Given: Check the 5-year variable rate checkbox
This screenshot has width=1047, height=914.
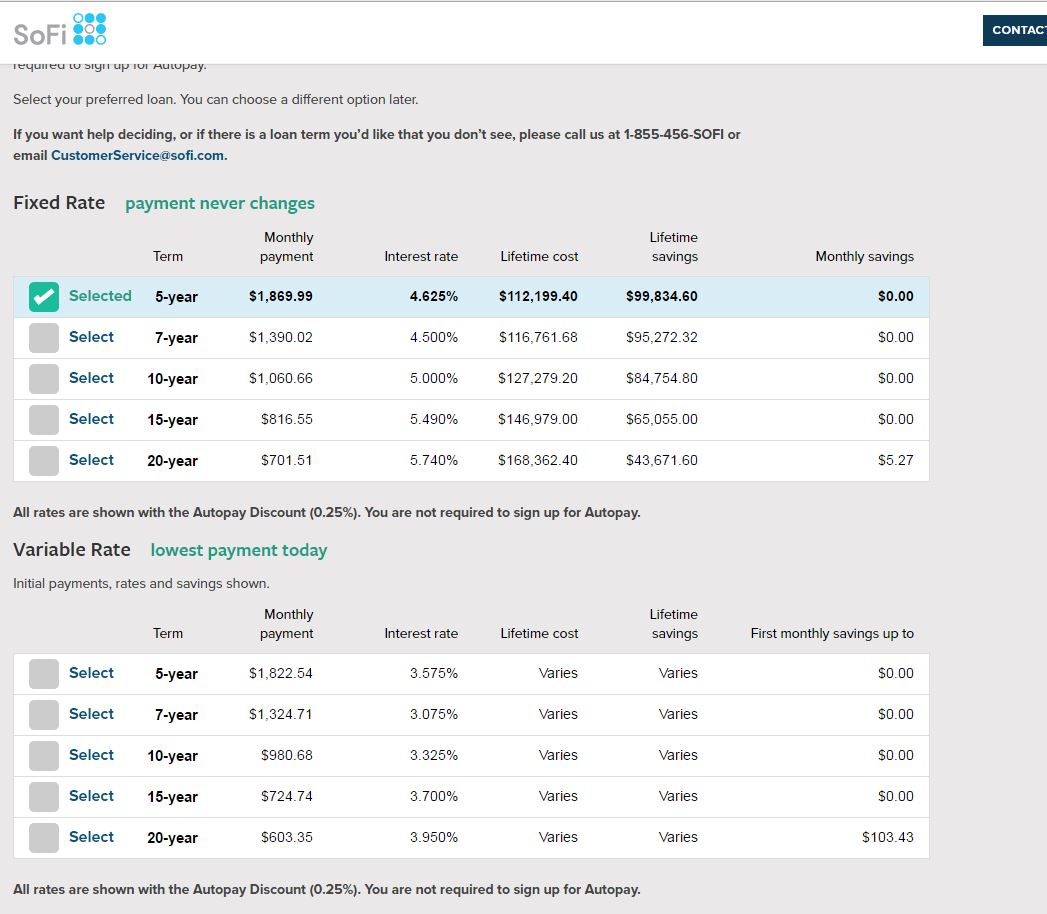Looking at the screenshot, I should point(44,674).
